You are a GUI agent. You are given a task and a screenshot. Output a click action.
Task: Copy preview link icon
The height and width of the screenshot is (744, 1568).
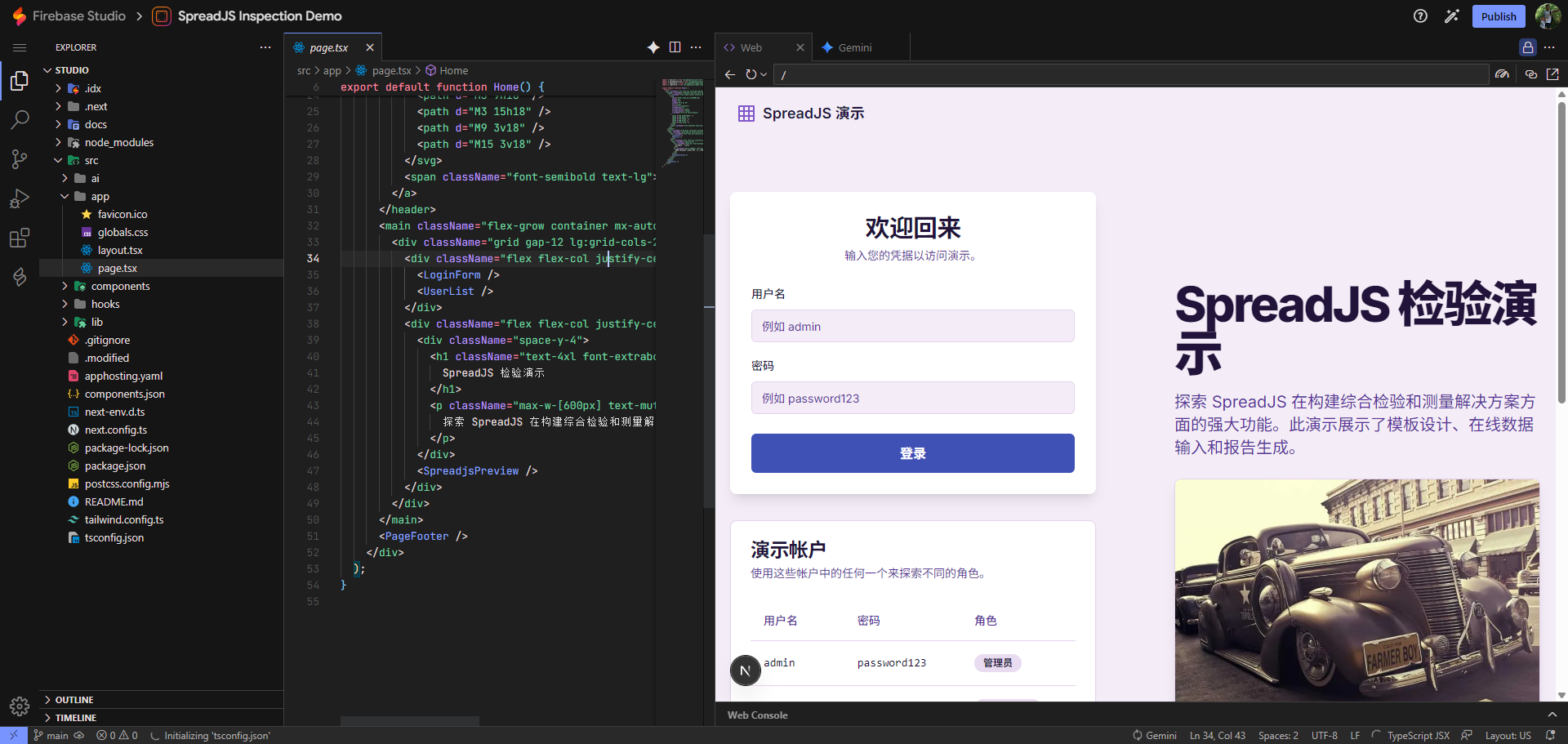(x=1531, y=74)
